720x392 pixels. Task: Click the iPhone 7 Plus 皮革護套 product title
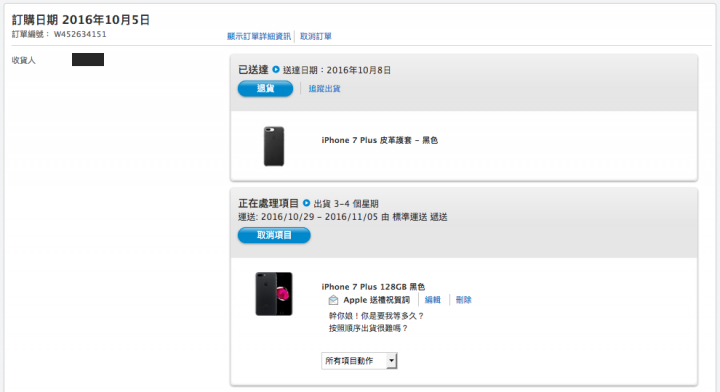tap(380, 140)
